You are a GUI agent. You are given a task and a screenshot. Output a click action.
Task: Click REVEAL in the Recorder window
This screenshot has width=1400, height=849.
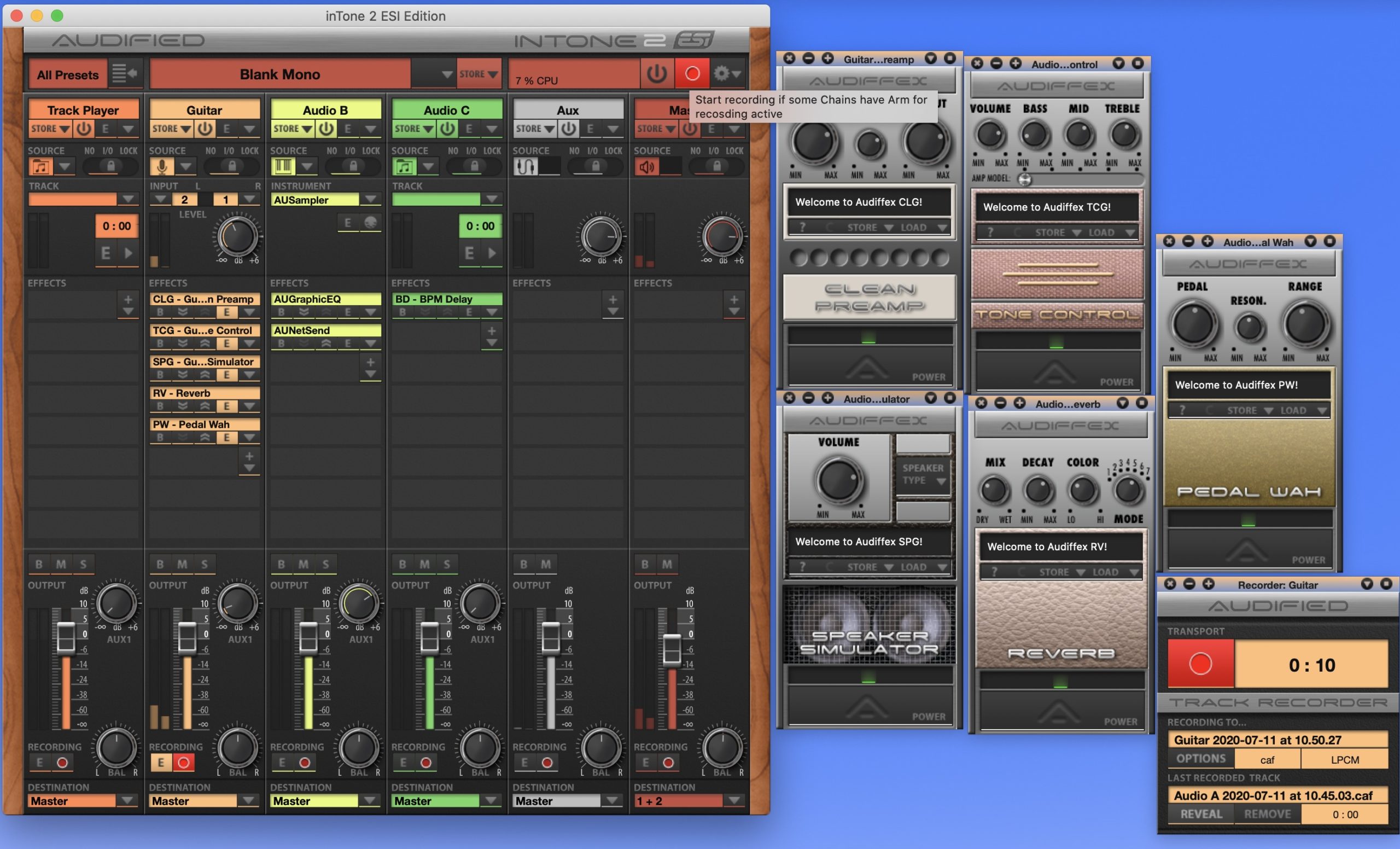[1200, 814]
